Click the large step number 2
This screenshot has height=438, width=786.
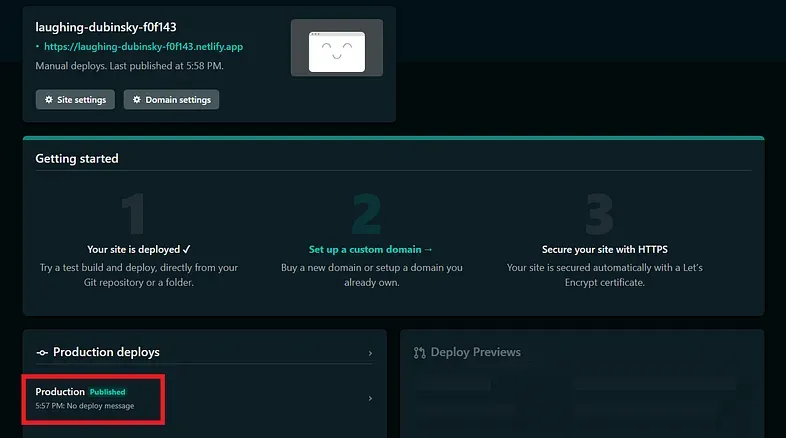pyautogui.click(x=368, y=214)
